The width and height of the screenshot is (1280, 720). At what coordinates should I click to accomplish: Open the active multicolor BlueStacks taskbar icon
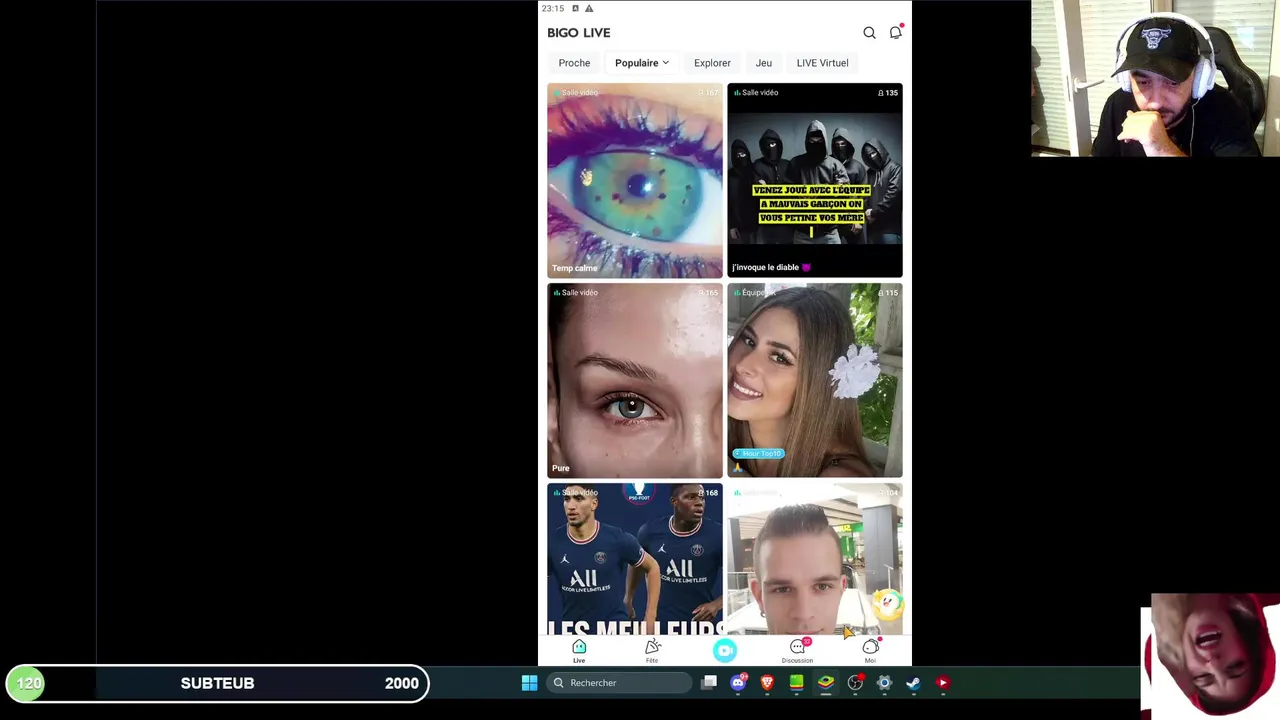826,683
